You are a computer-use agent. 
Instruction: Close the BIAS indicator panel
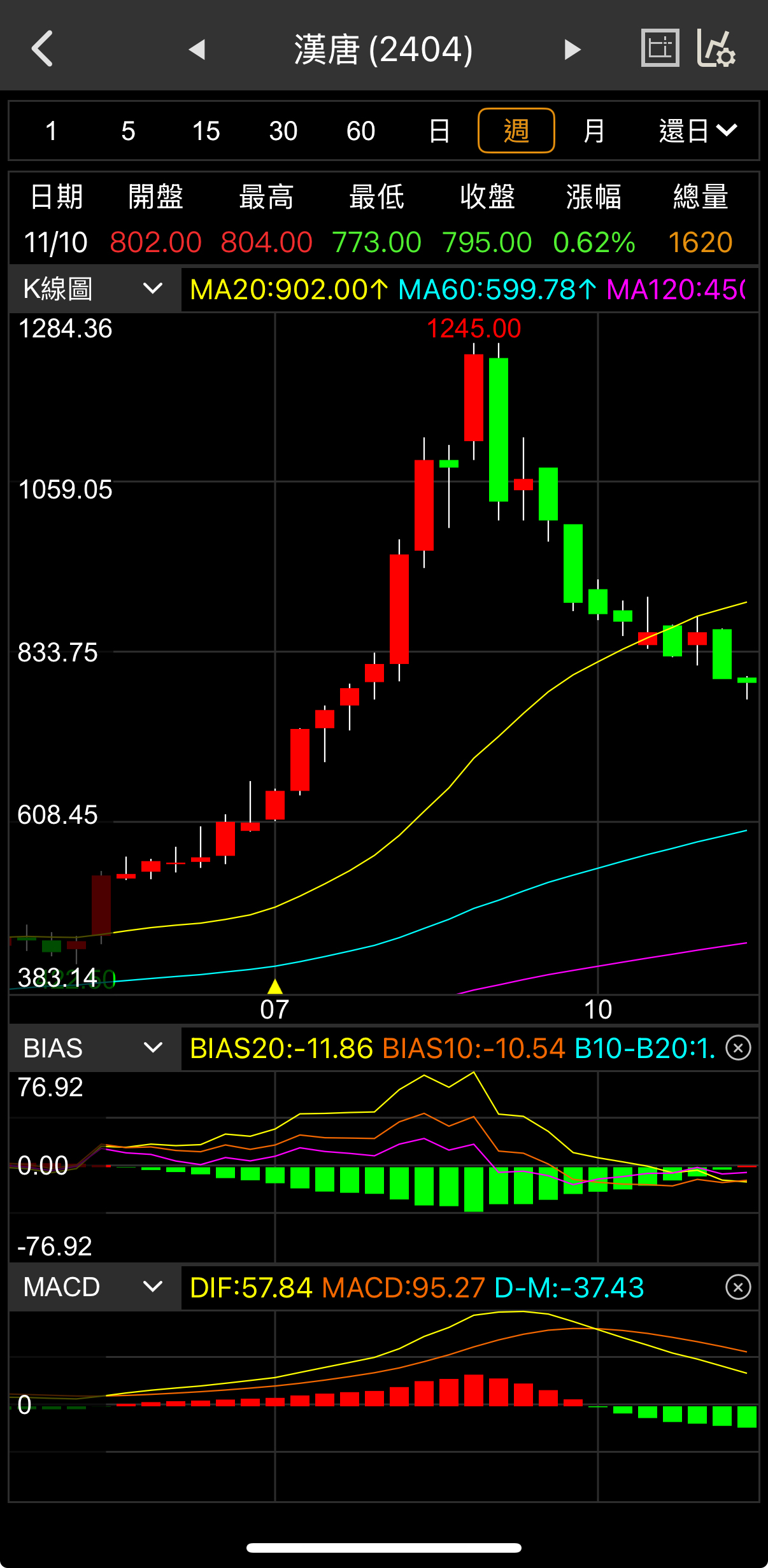pos(738,1048)
